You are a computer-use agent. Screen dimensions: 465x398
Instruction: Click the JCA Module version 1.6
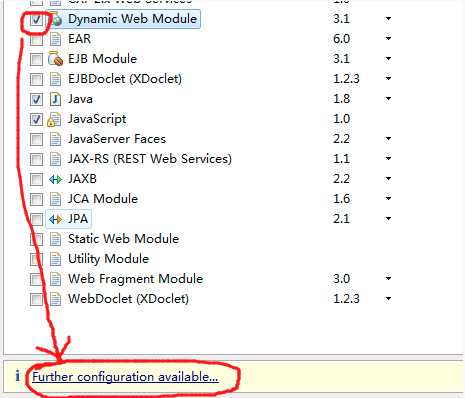tap(341, 199)
